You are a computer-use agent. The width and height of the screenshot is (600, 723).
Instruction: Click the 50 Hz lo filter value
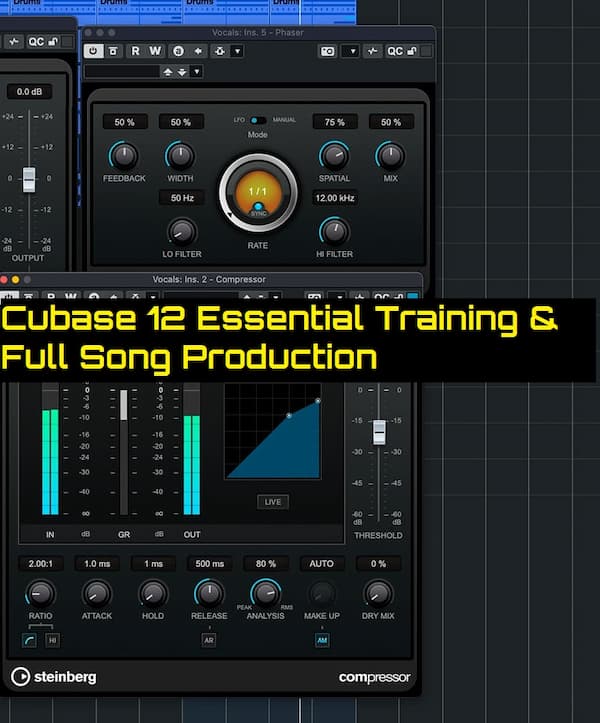[x=182, y=198]
